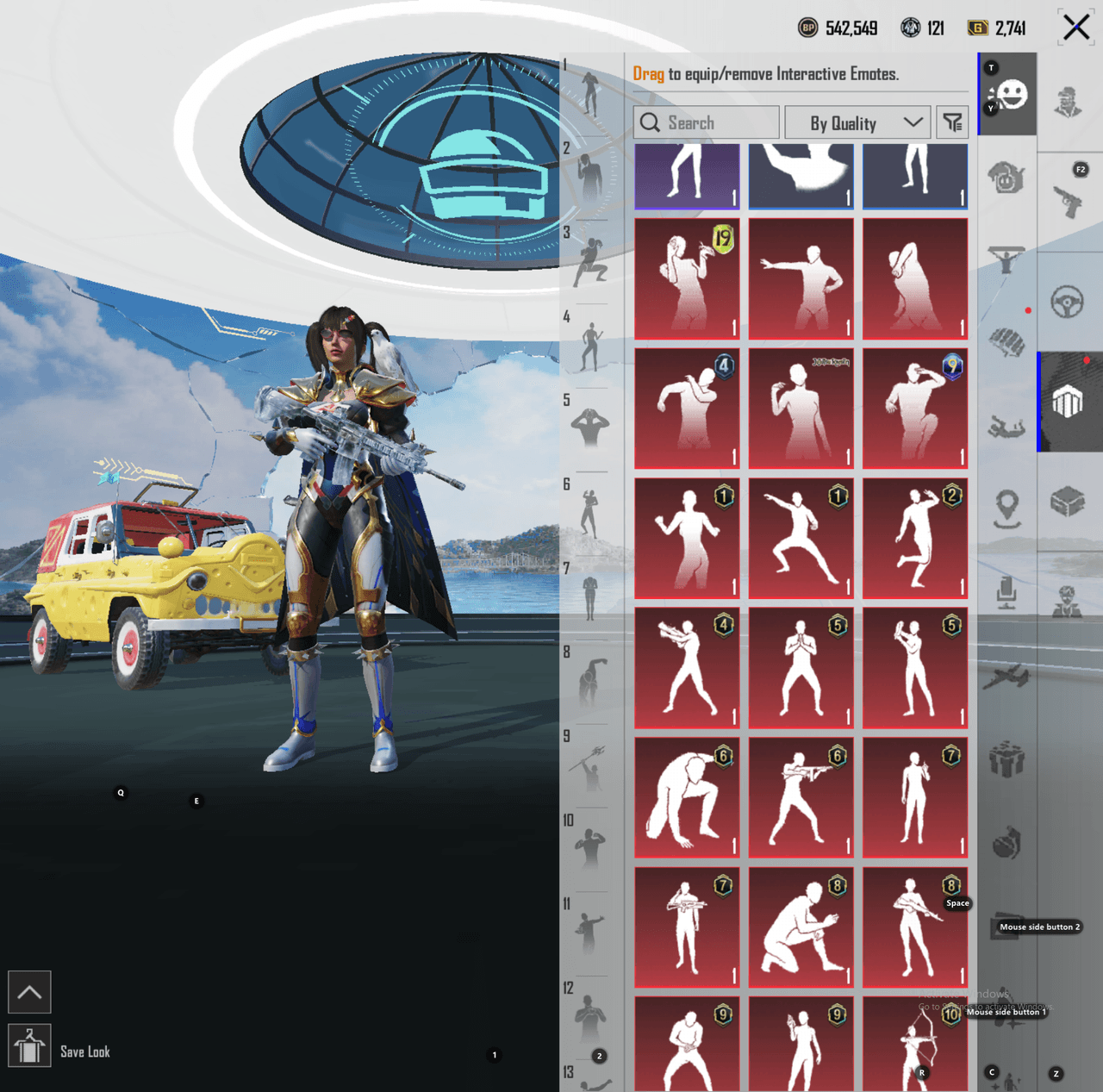Close the inventory with the X button
This screenshot has width=1103, height=1092.
[1076, 27]
